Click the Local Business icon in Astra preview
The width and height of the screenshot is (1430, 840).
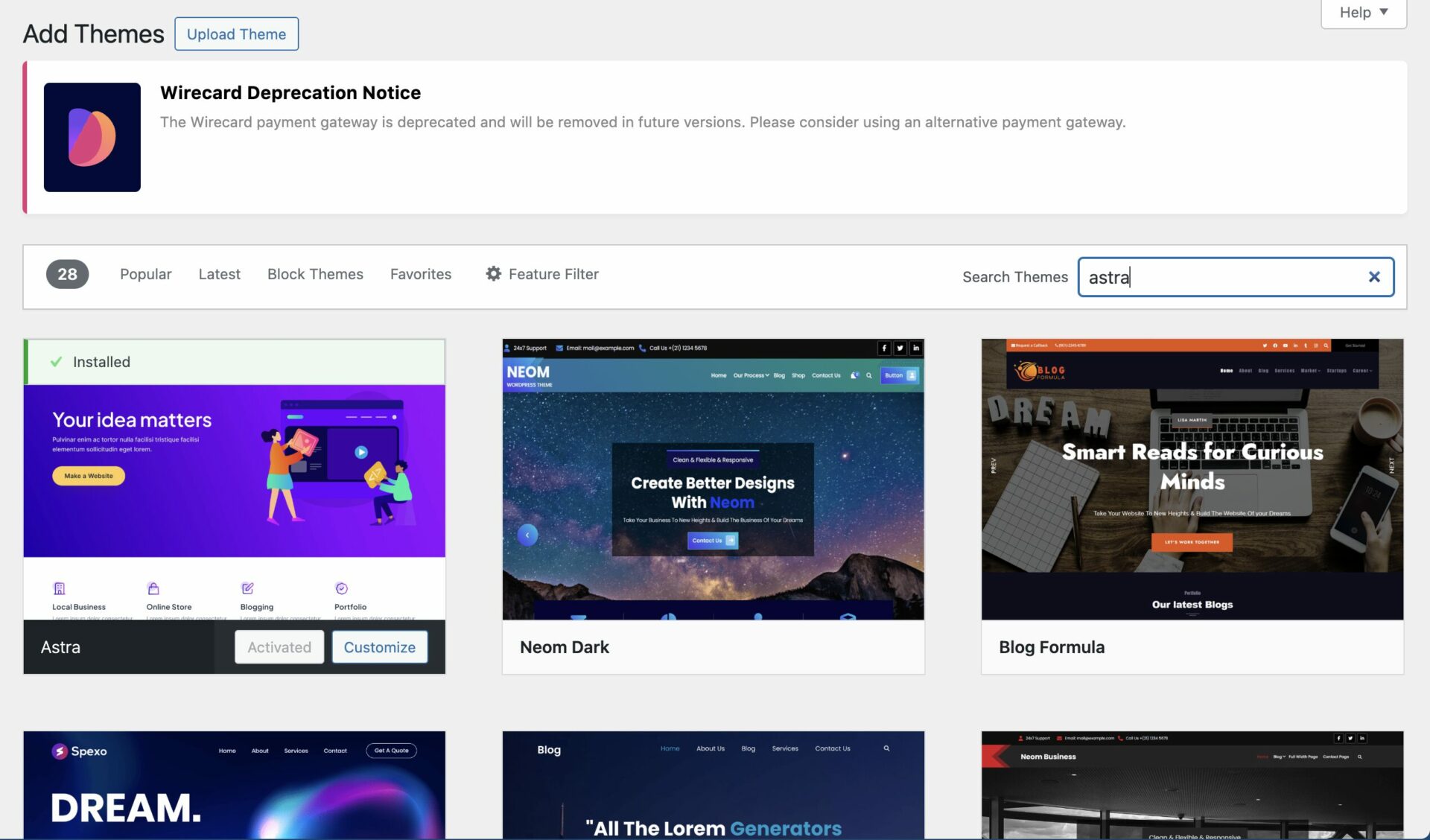point(60,588)
